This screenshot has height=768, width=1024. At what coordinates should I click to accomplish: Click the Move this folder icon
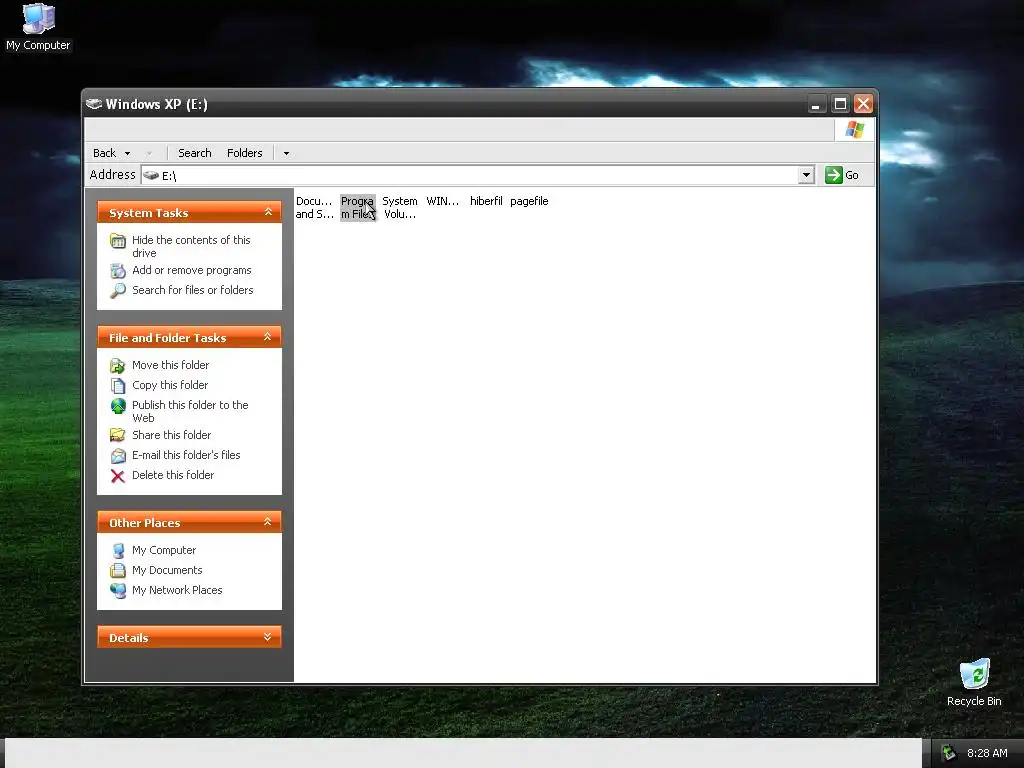click(x=118, y=365)
